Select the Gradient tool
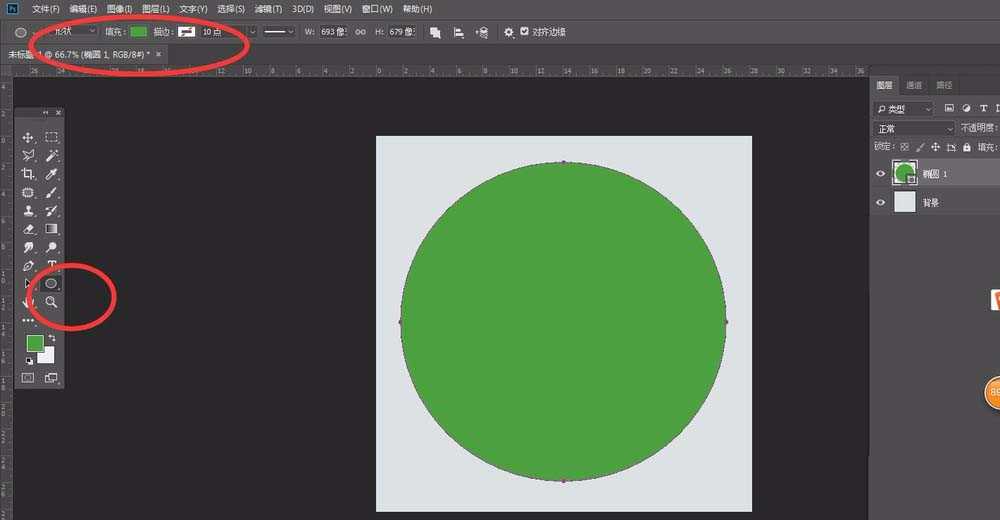Viewport: 1000px width, 520px height. pos(51,229)
